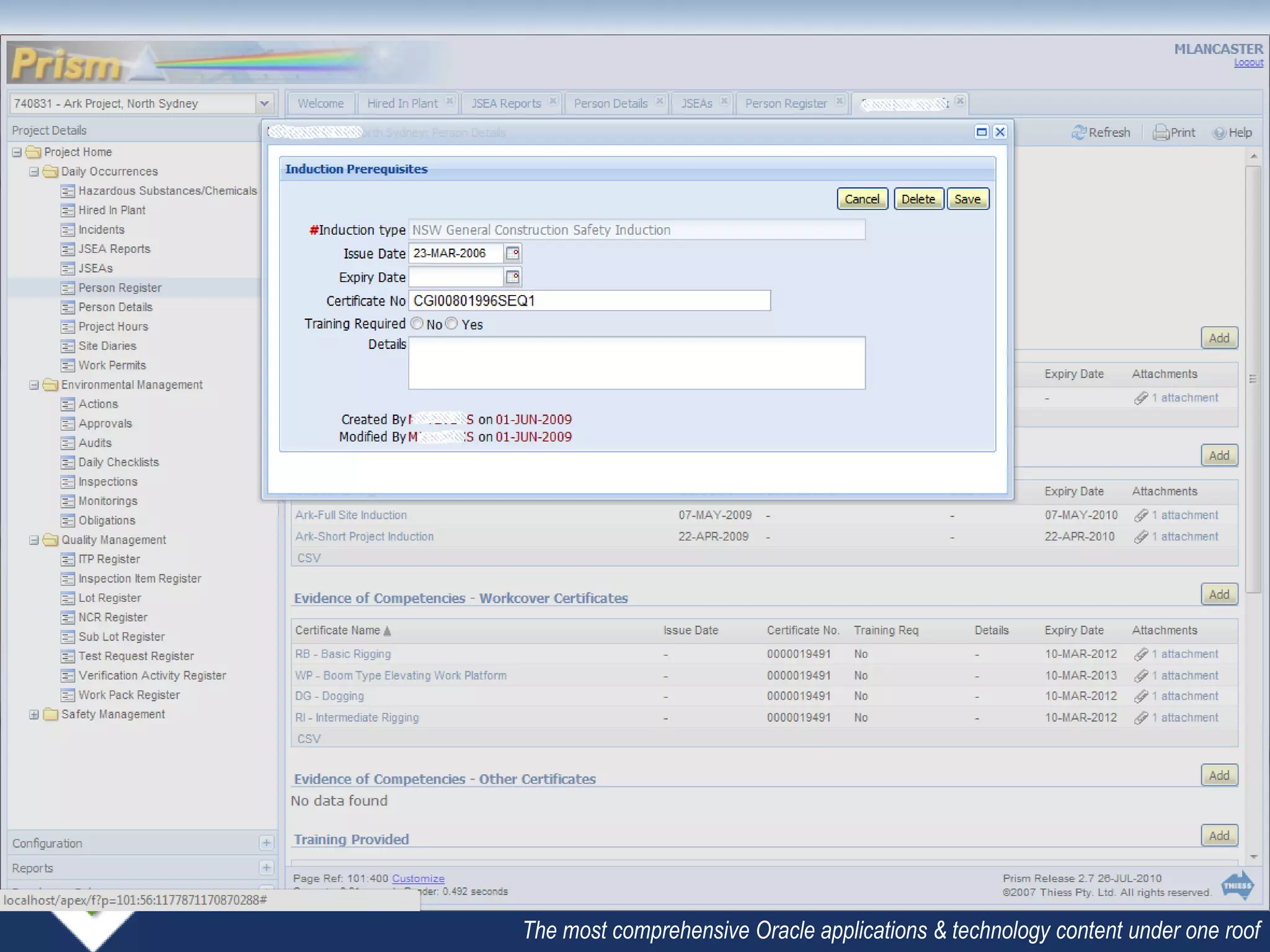This screenshot has height=952, width=1270.
Task: Close the JSEAs tab
Action: pos(724,101)
